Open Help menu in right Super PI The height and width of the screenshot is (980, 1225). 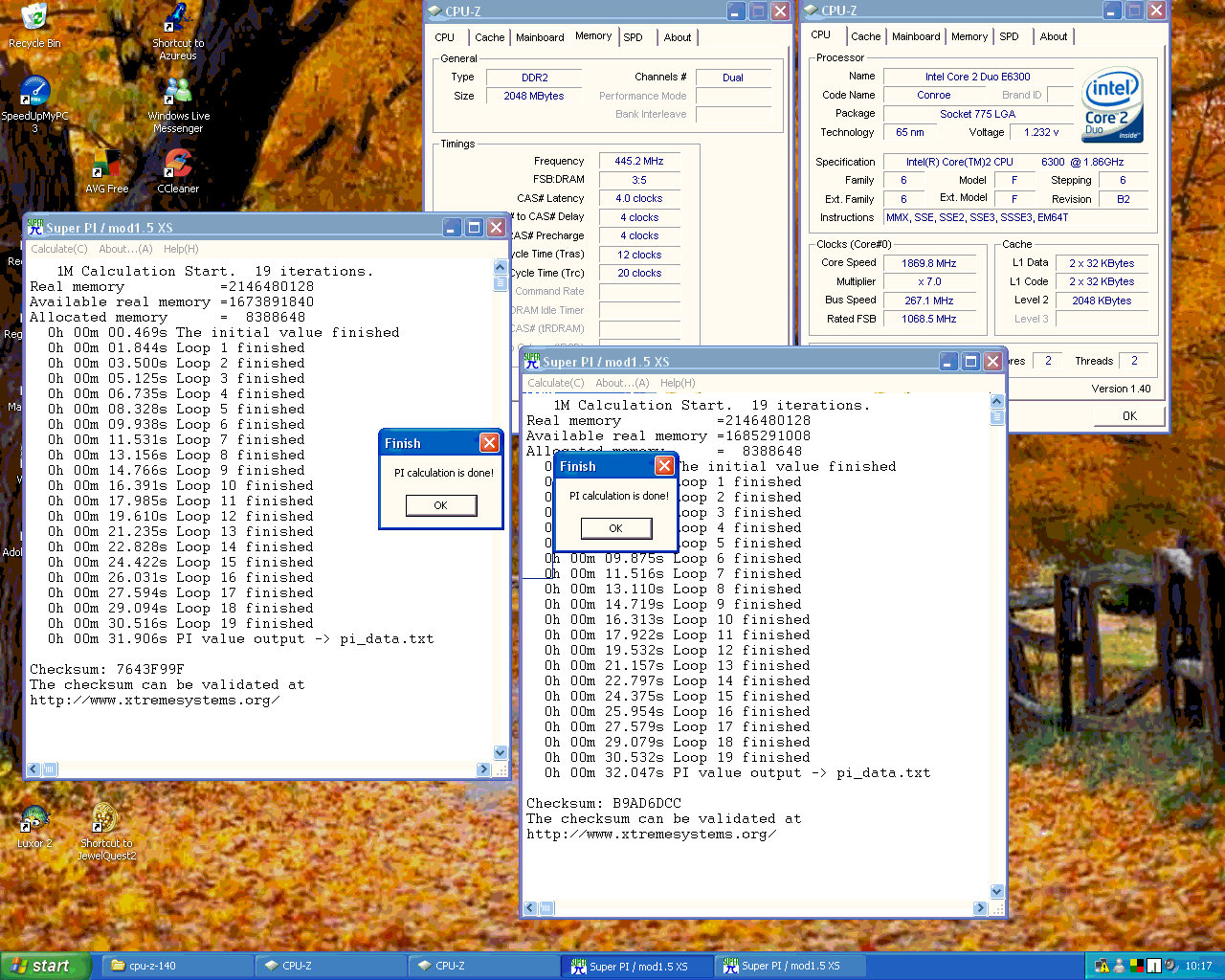pyautogui.click(x=678, y=383)
